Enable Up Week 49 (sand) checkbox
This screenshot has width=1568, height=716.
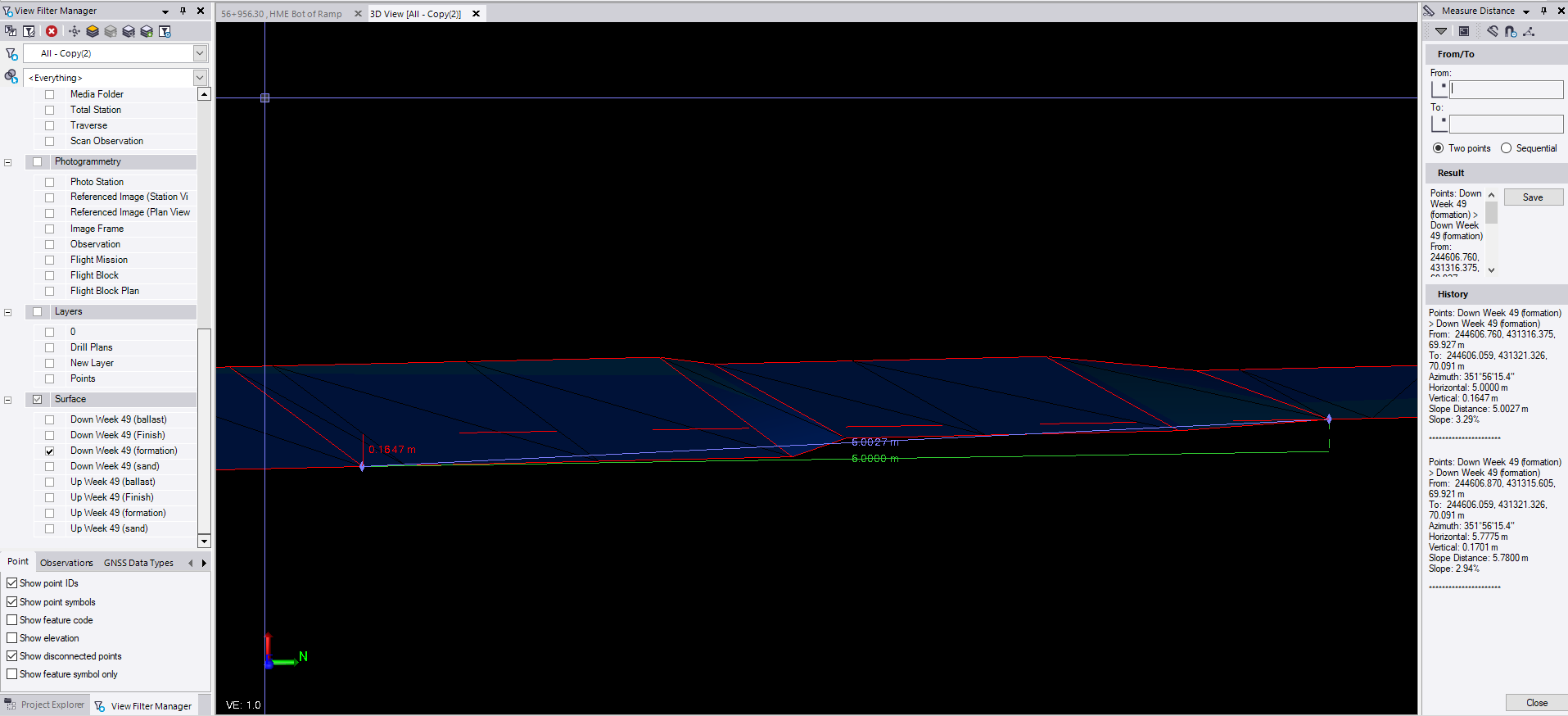pos(50,528)
